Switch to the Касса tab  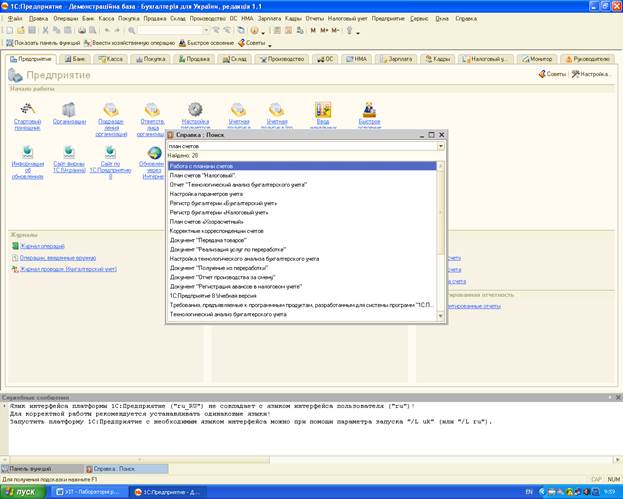(110, 59)
